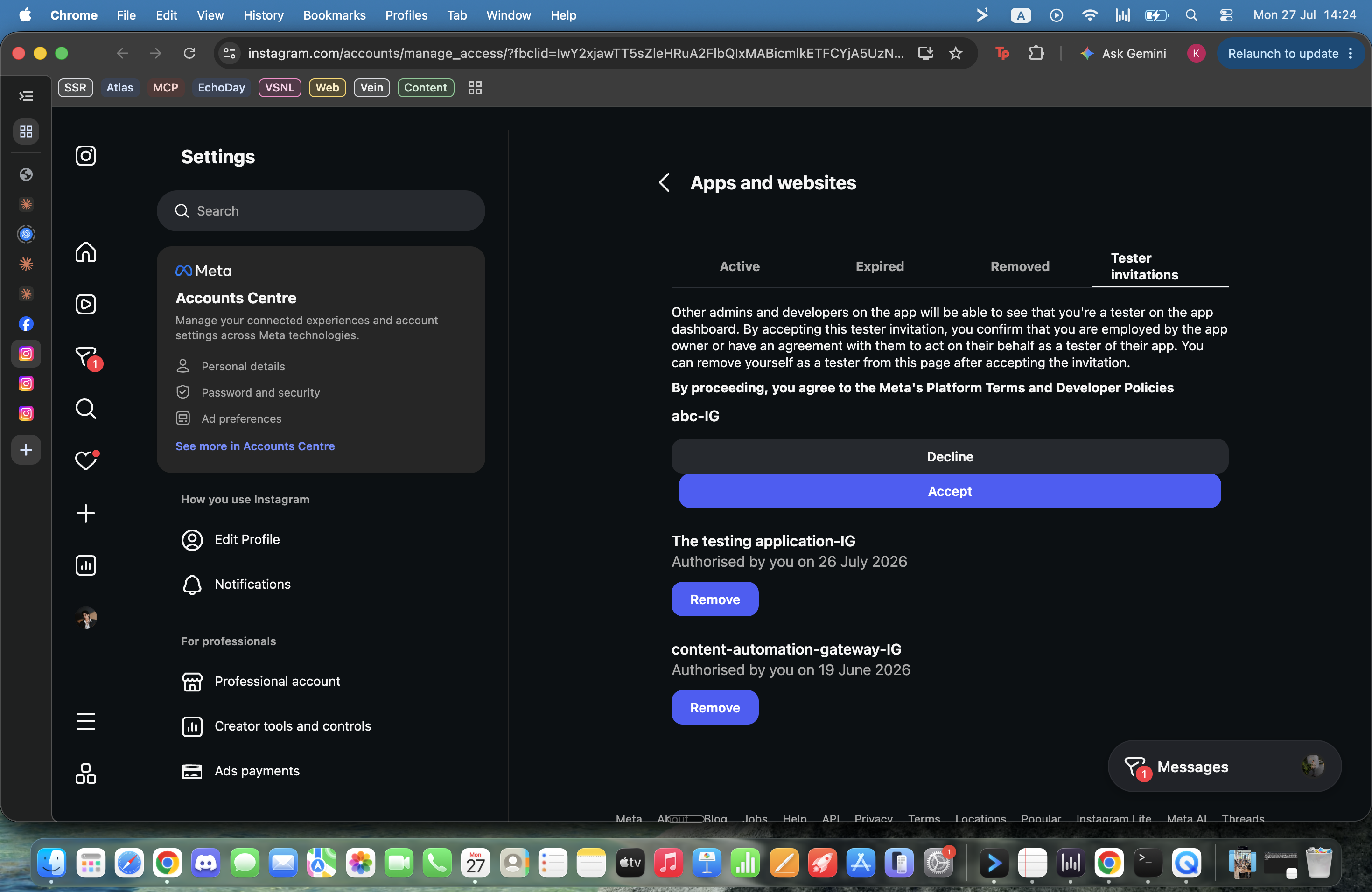Click See more in Accounts Centre

pyautogui.click(x=255, y=446)
